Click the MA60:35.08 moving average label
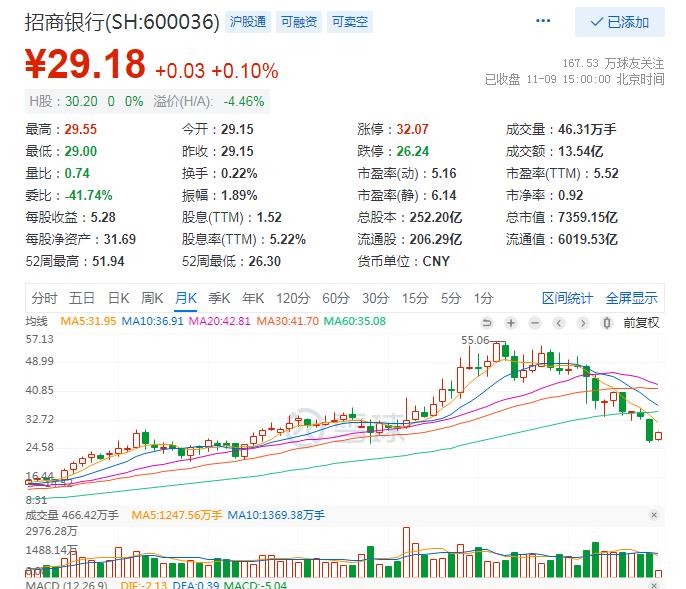Screen dimensions: 686x589 355,321
